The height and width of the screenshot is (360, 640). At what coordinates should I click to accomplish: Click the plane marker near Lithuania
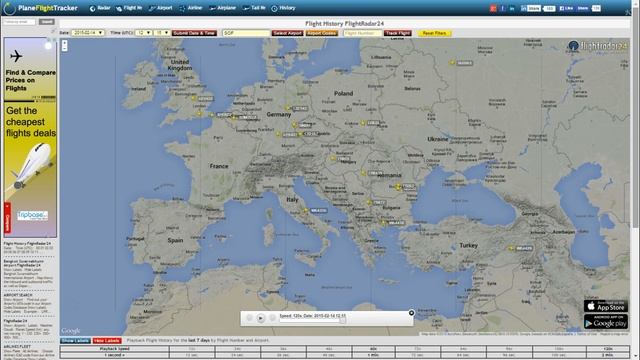coord(452,62)
